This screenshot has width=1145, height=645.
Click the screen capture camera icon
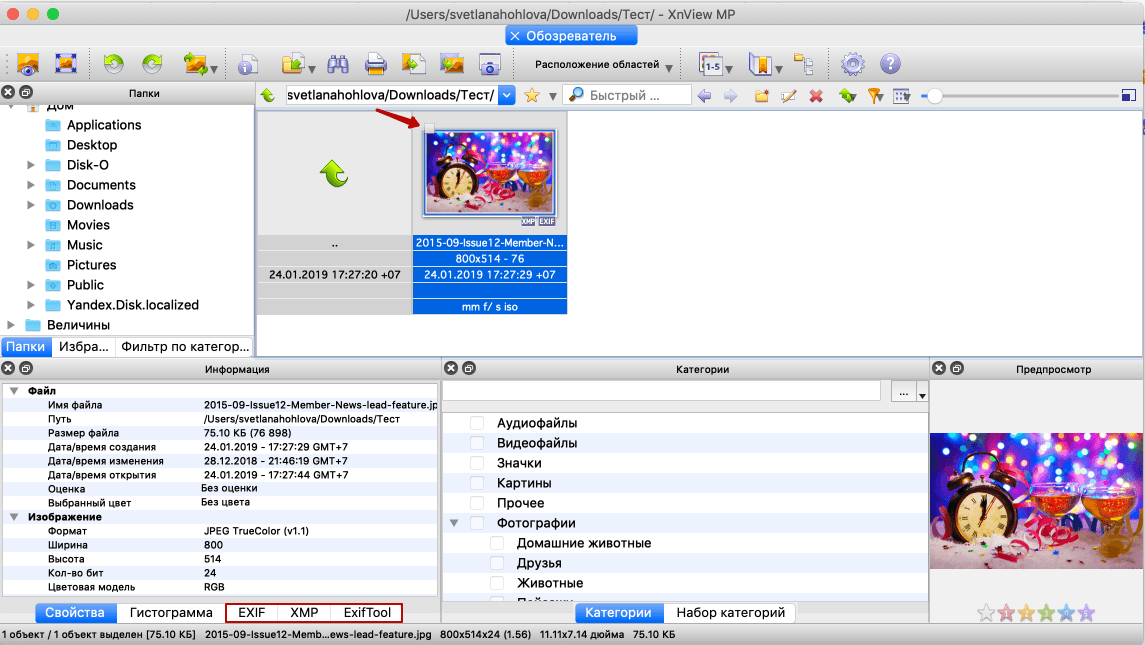pyautogui.click(x=489, y=65)
